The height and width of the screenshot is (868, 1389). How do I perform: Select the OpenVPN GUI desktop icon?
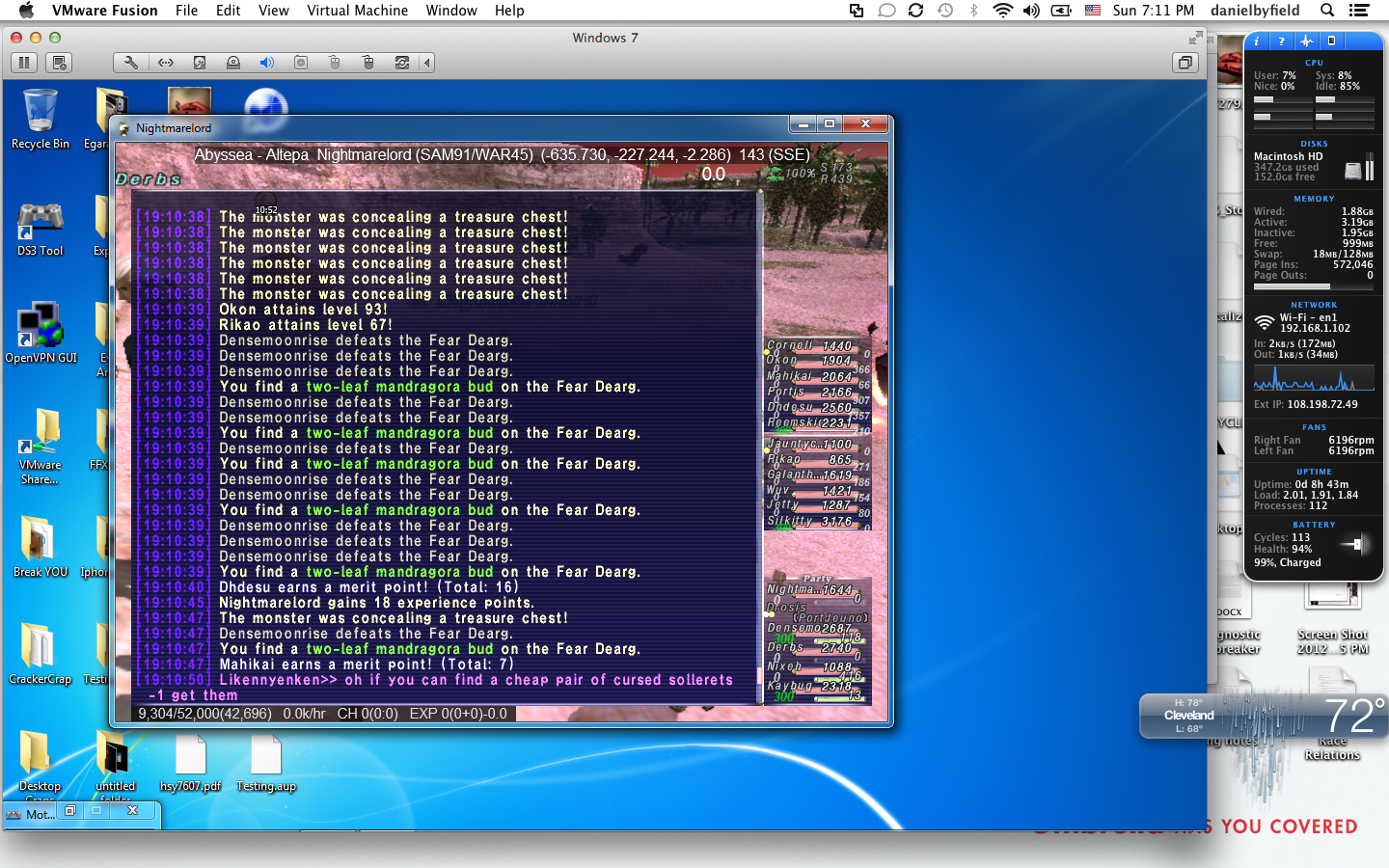(41, 333)
